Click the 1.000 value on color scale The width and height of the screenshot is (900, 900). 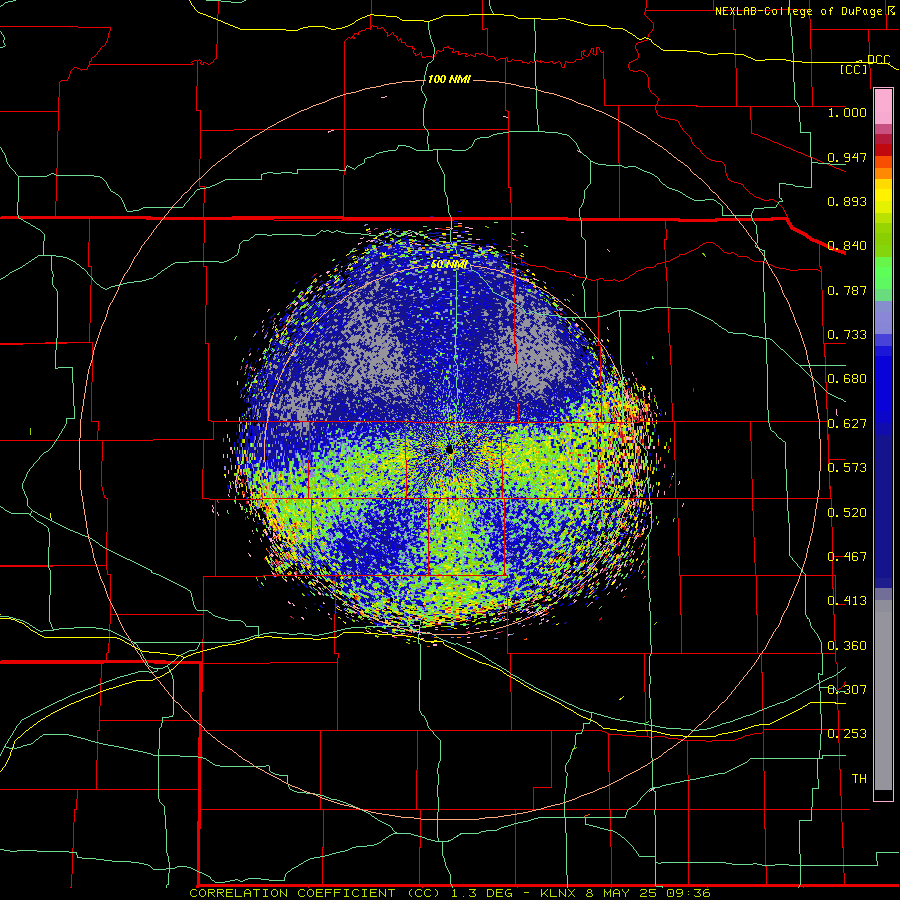pos(847,113)
